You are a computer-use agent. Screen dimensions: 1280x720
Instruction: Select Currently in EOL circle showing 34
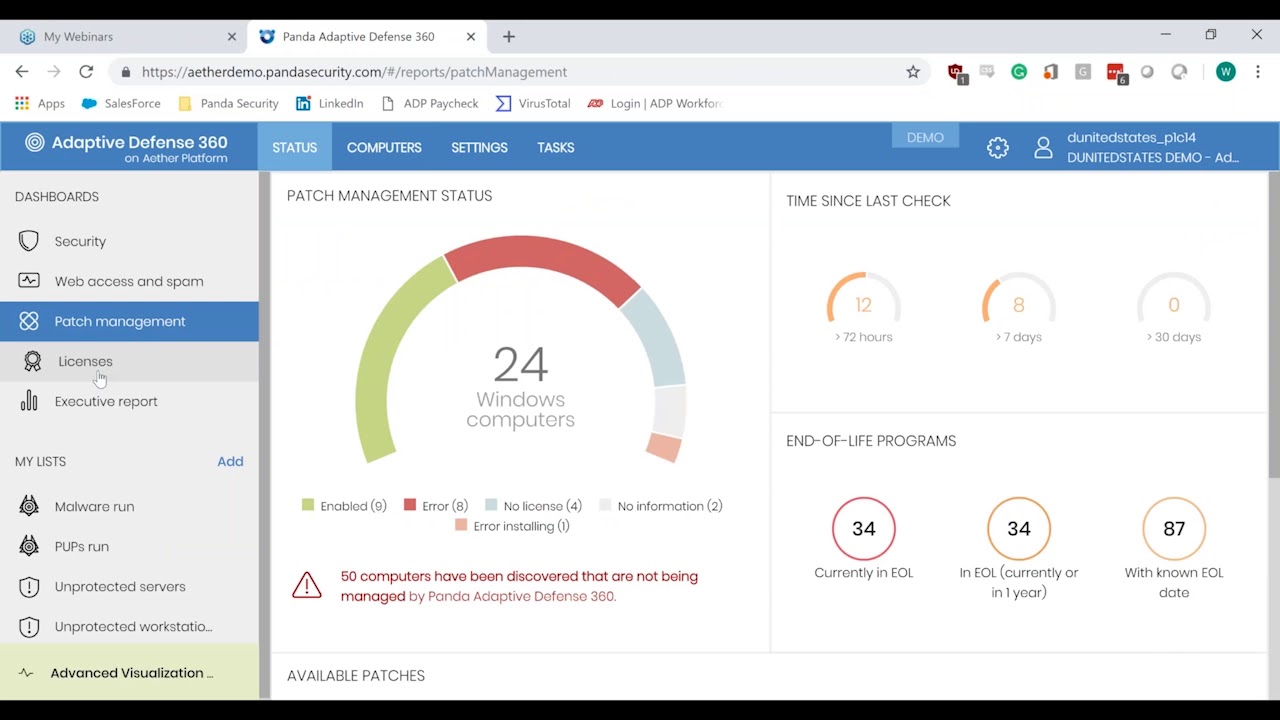point(863,528)
